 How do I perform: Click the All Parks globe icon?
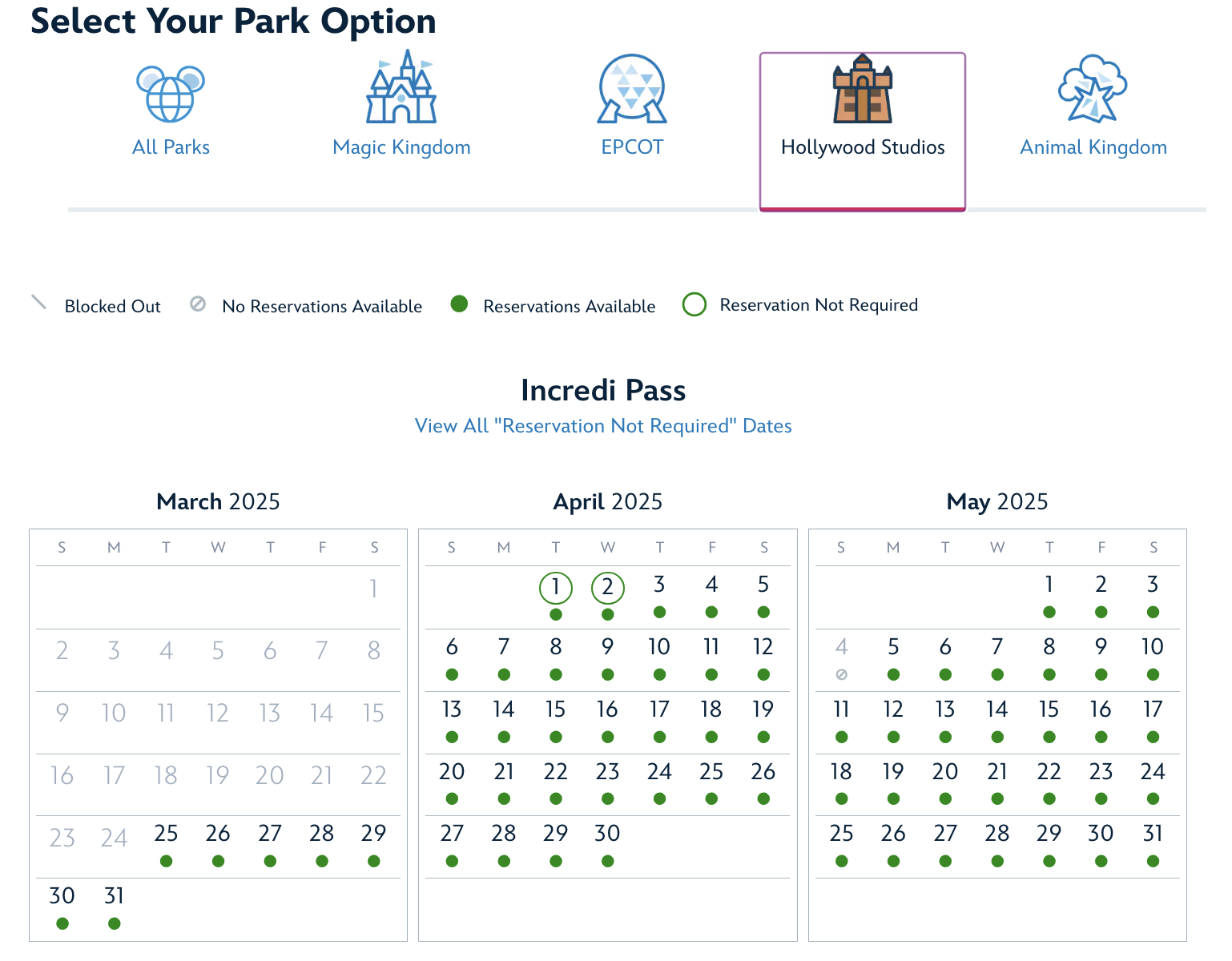171,94
